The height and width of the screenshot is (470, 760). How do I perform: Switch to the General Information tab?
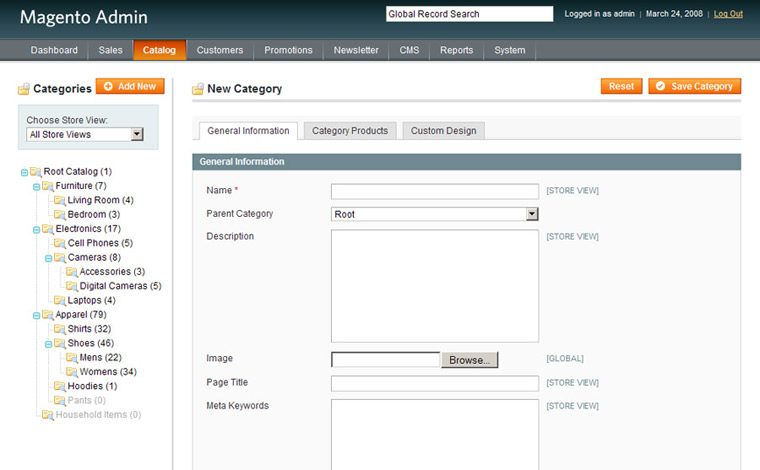click(248, 131)
